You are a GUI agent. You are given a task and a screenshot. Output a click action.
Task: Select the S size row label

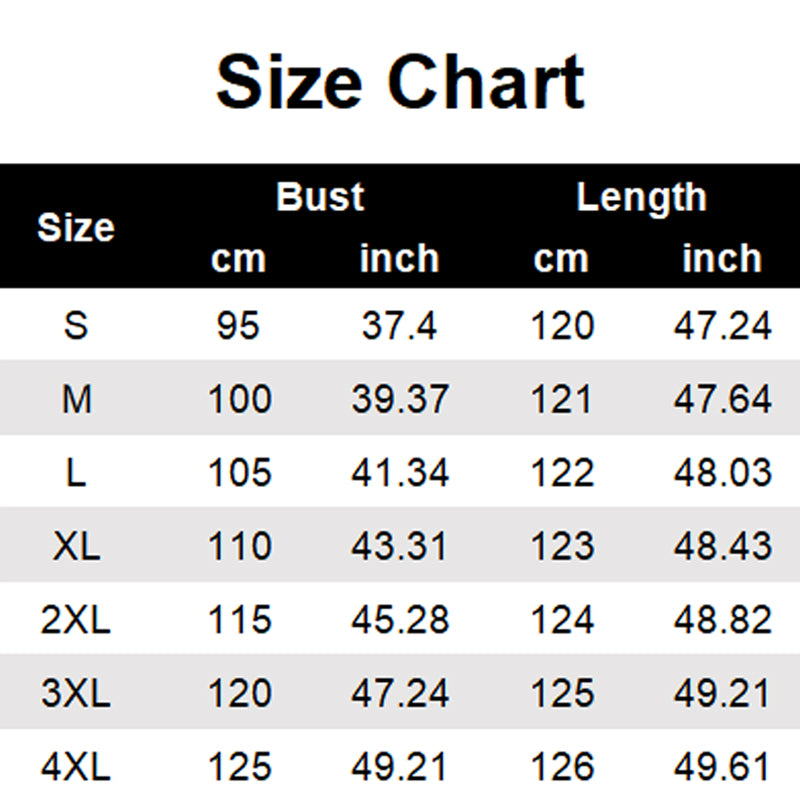pyautogui.click(x=76, y=326)
